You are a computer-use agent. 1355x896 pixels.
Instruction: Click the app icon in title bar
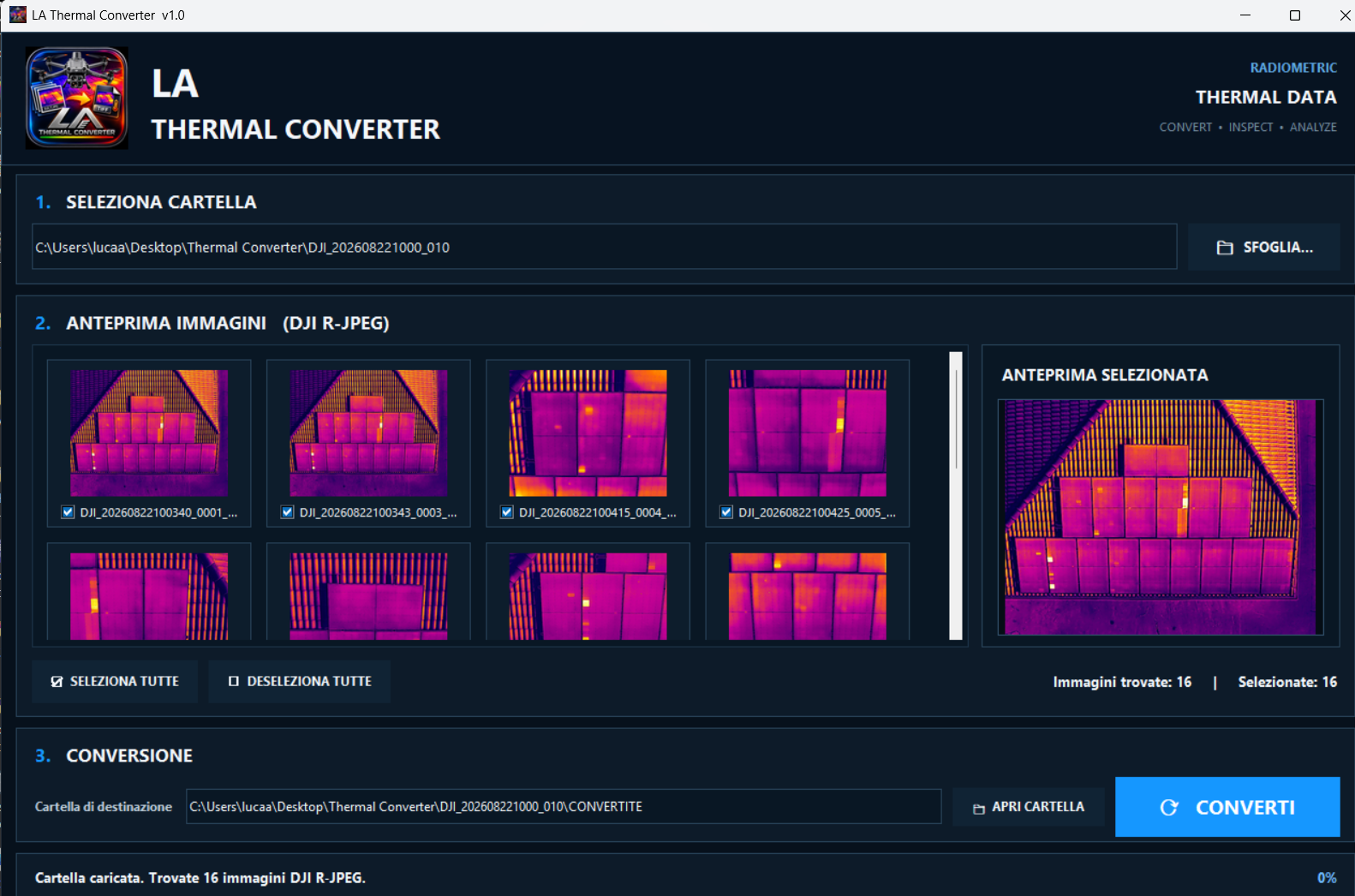18,15
